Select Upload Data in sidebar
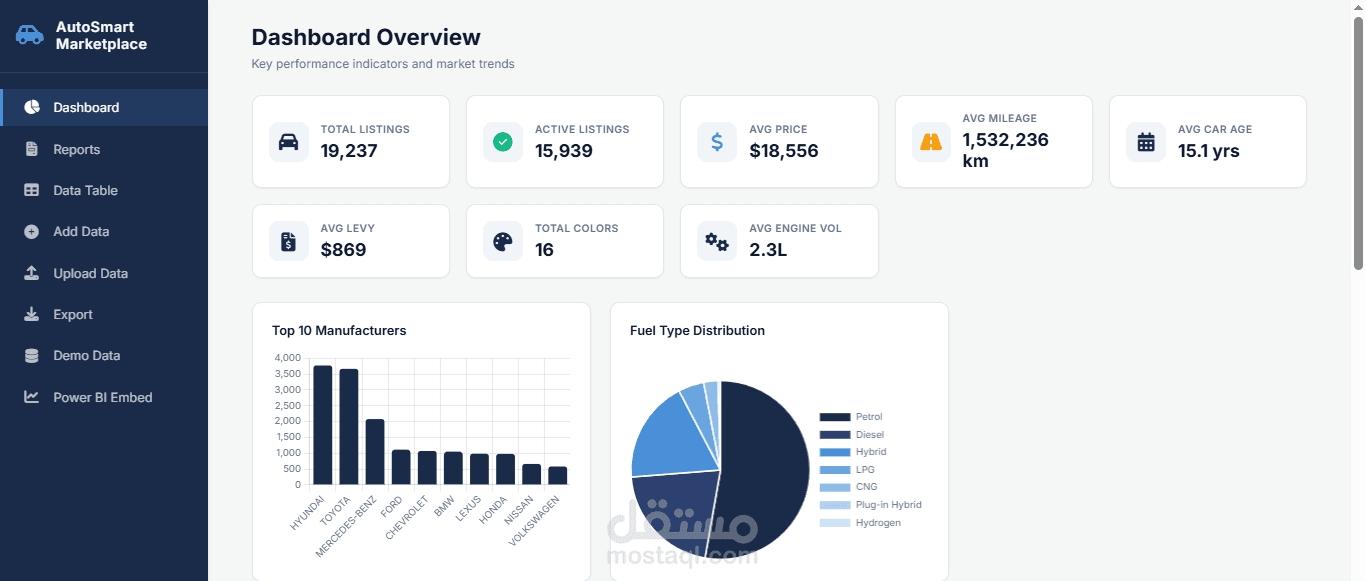Image resolution: width=1366 pixels, height=581 pixels. click(x=104, y=273)
